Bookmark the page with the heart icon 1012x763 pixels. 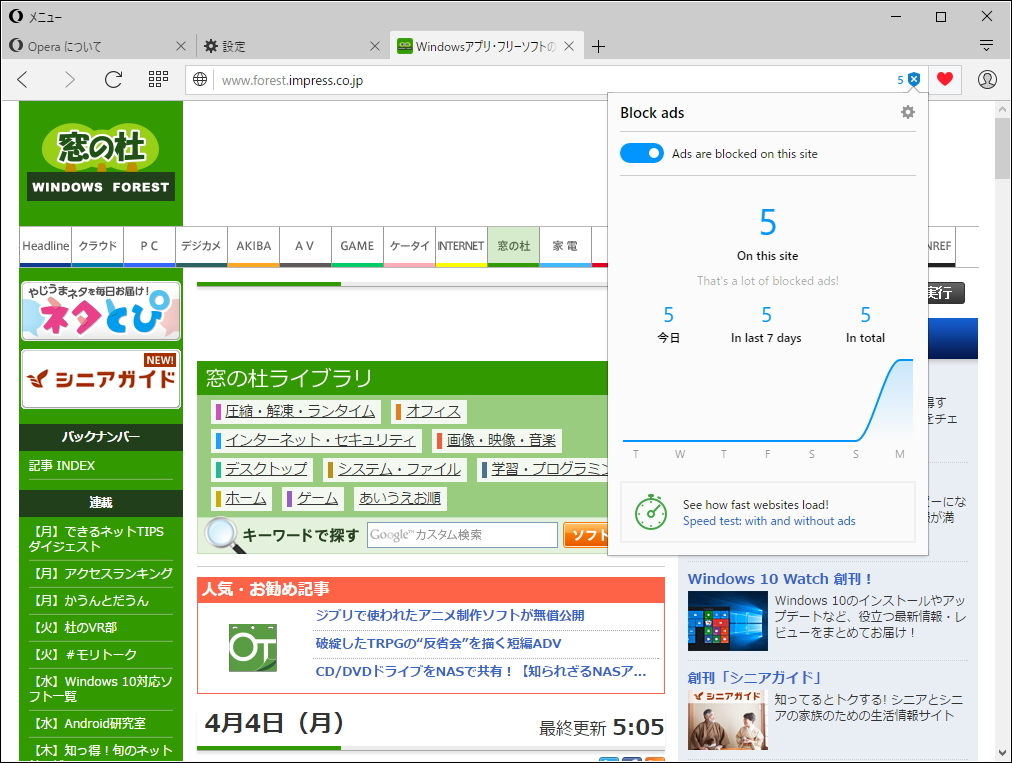point(945,79)
